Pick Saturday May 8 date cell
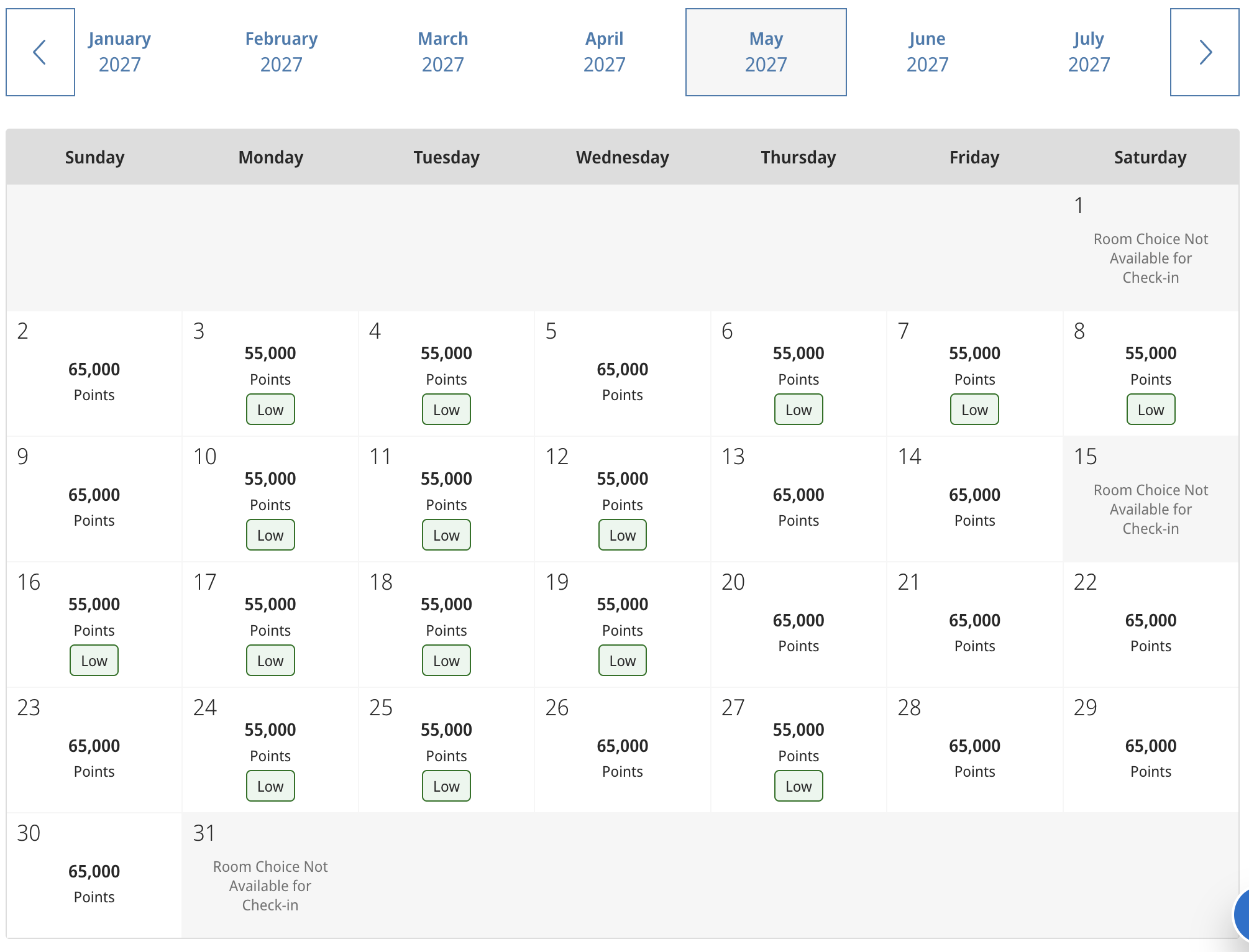 coord(1151,373)
